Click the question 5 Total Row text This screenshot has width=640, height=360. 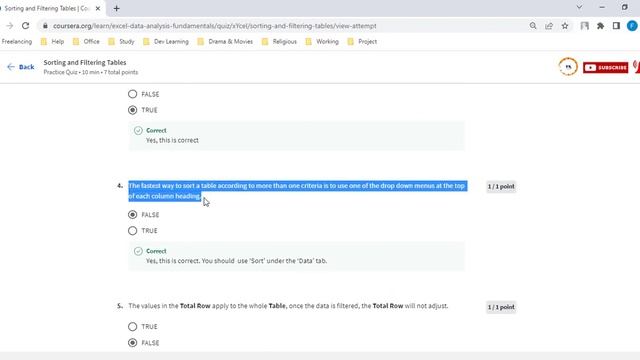(x=288, y=306)
